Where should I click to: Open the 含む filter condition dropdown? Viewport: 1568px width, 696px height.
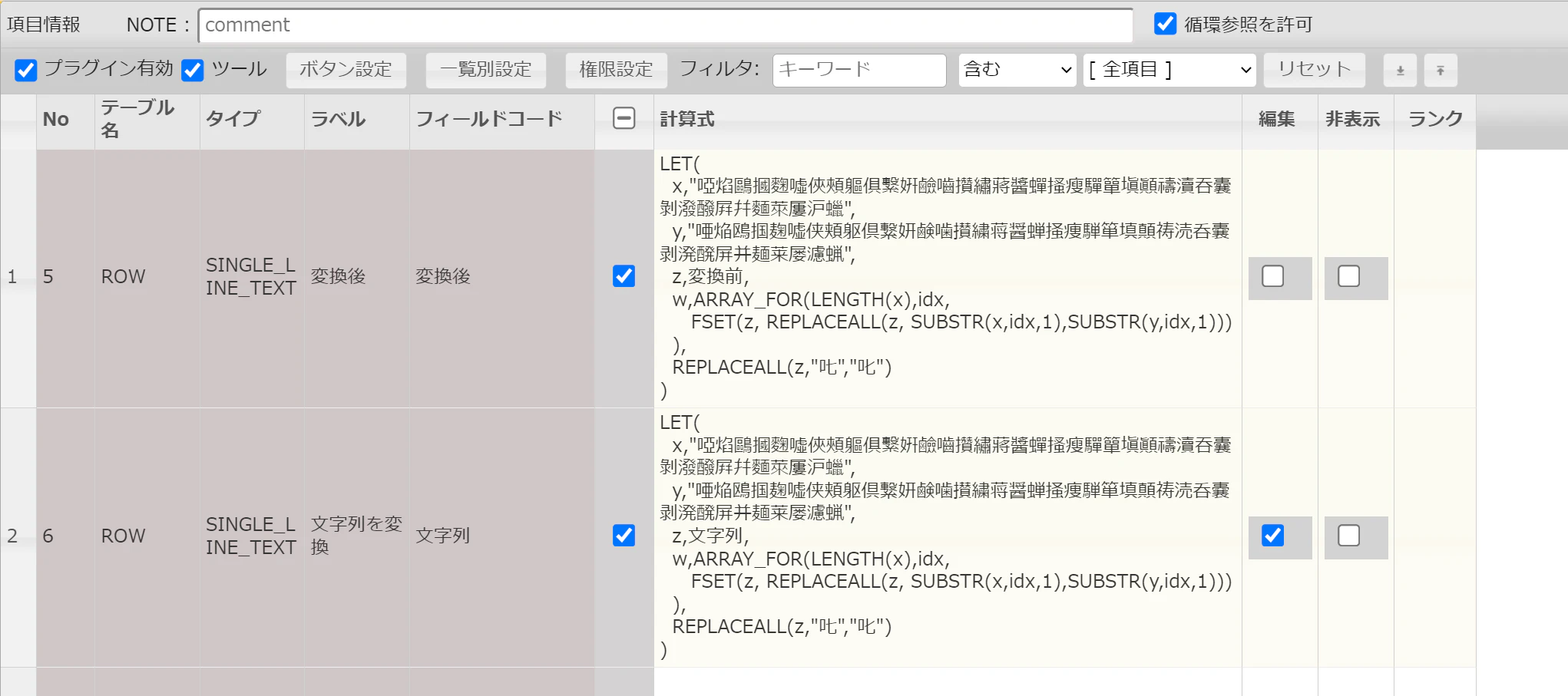click(x=1017, y=70)
